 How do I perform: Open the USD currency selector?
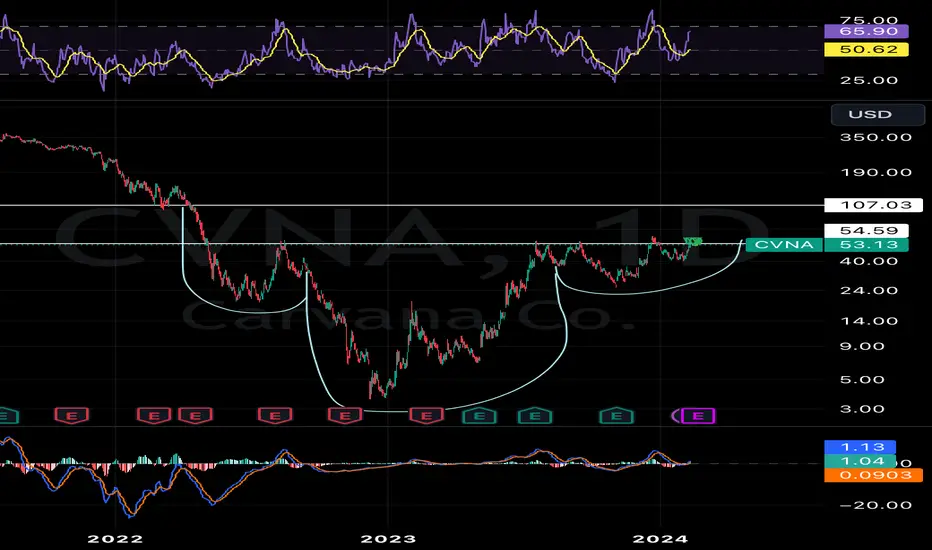pos(878,114)
